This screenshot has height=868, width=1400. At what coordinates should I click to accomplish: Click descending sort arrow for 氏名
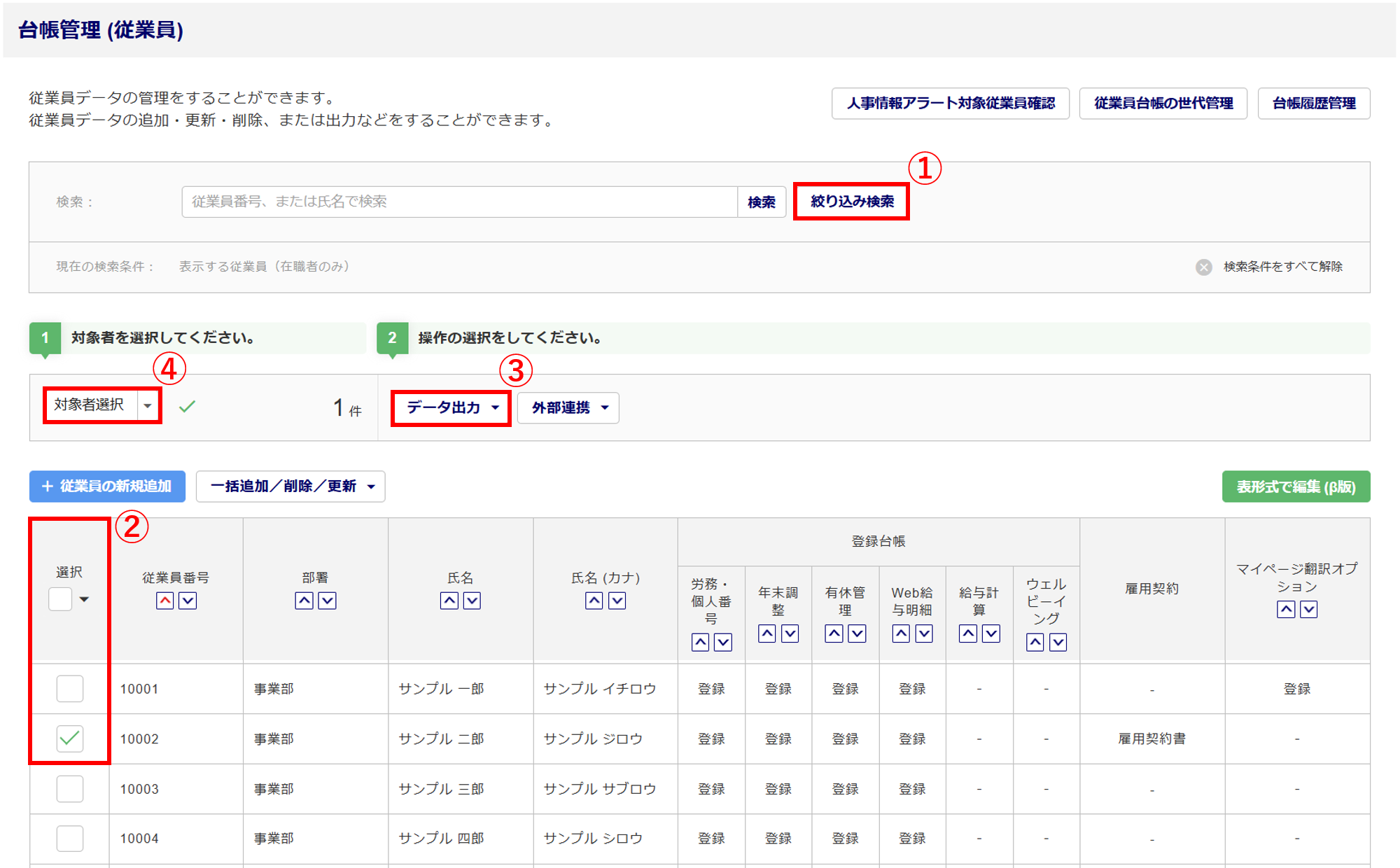[x=472, y=601]
